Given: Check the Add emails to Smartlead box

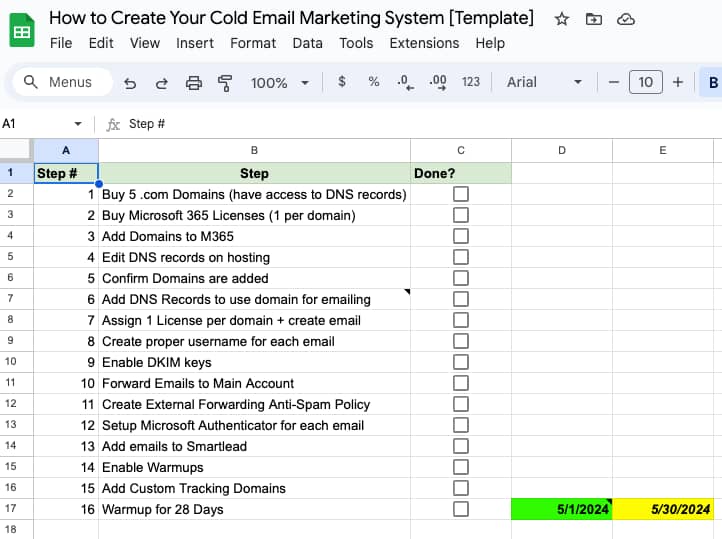Looking at the screenshot, I should (x=460, y=446).
